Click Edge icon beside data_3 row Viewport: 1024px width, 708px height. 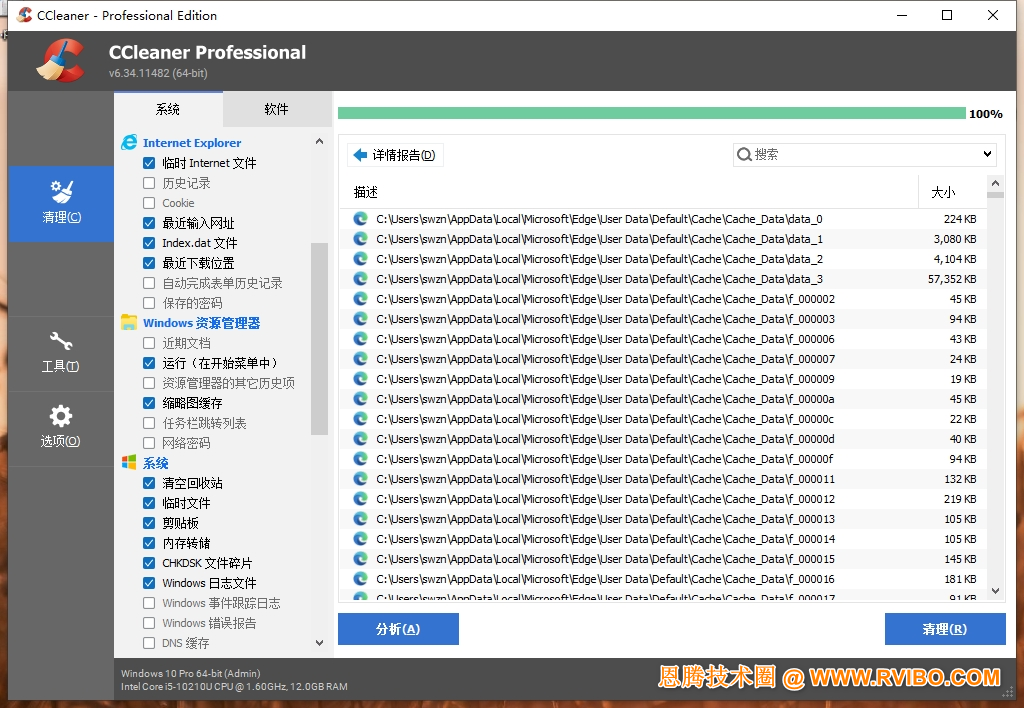[x=360, y=279]
